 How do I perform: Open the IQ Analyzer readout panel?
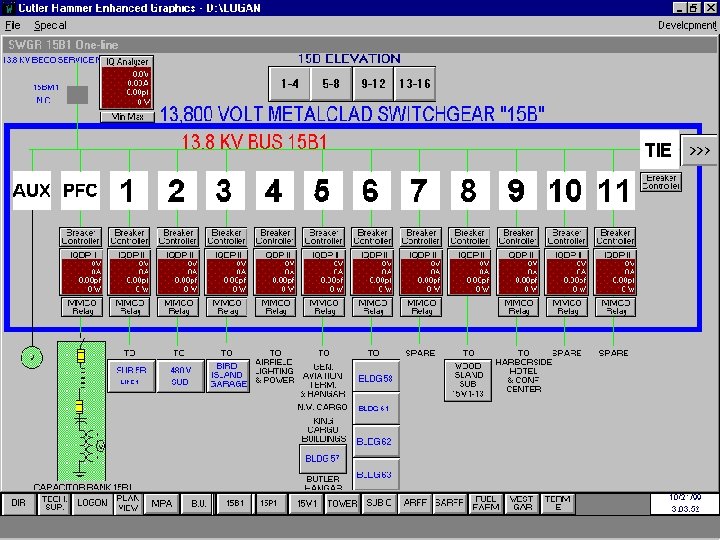point(127,82)
